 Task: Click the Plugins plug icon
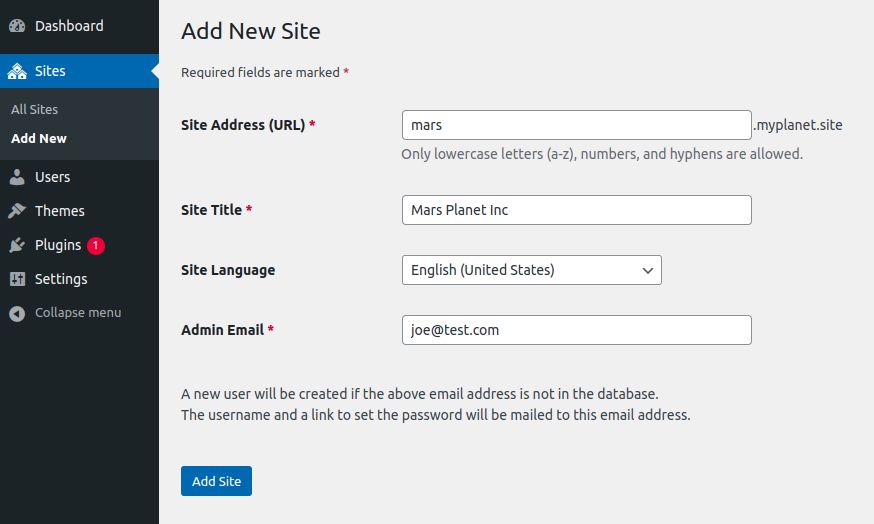click(17, 245)
